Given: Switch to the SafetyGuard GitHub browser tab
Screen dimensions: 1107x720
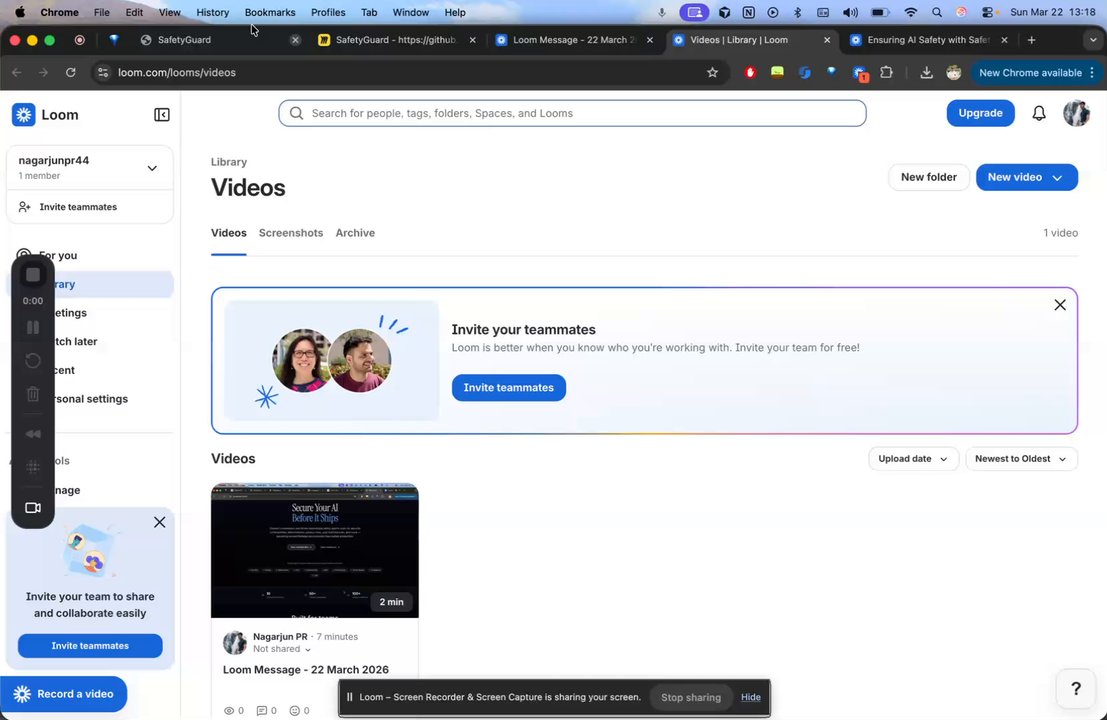Looking at the screenshot, I should 395,40.
